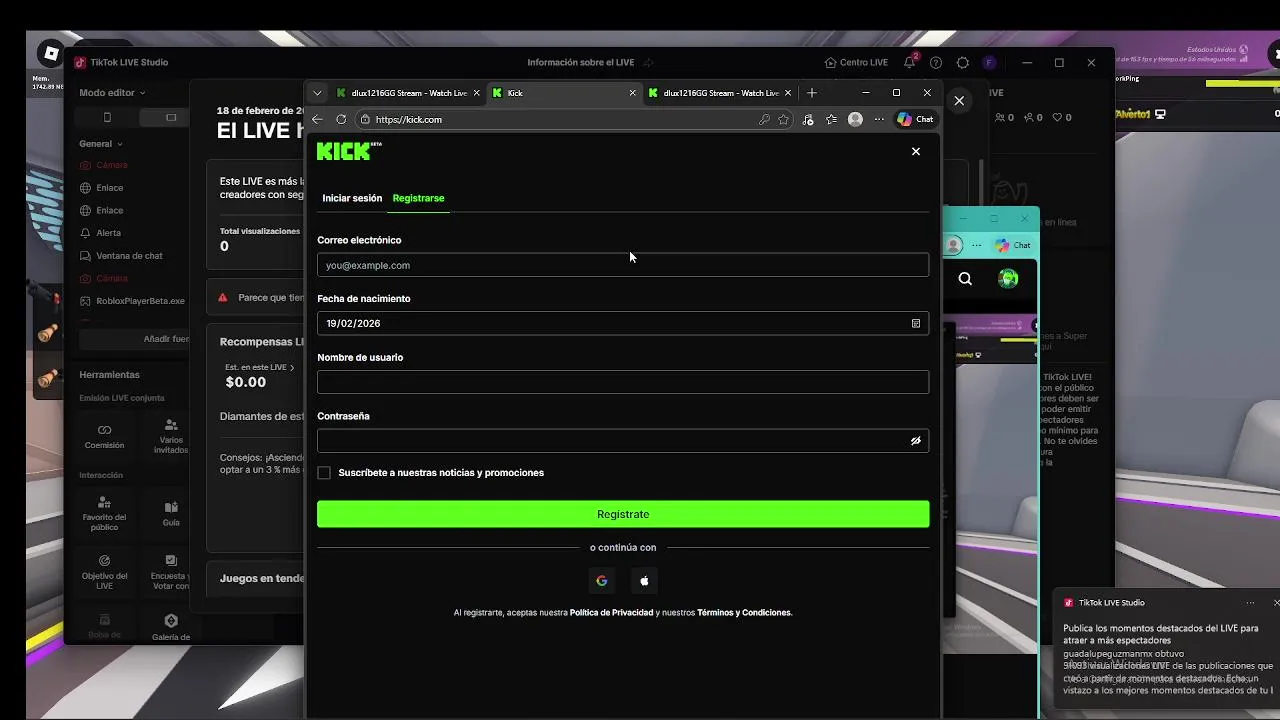Open TikTok LIVE Studio help icon
Image resolution: width=1280 pixels, height=720 pixels.
(x=936, y=62)
